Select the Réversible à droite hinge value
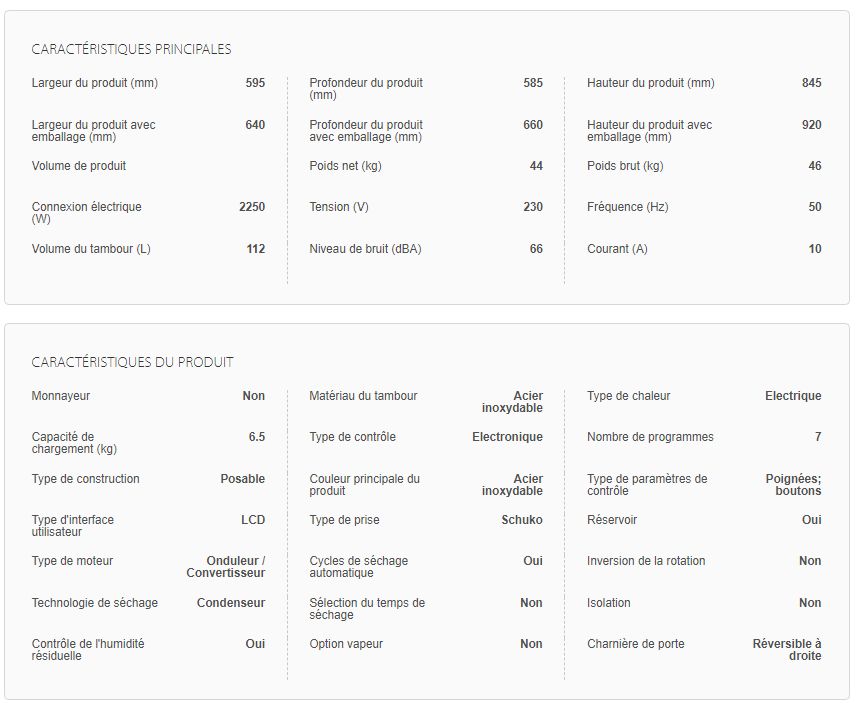 click(787, 650)
